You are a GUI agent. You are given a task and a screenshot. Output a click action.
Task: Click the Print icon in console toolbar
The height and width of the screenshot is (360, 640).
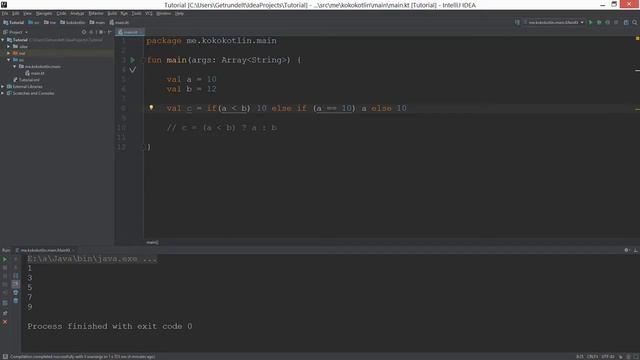point(16,292)
